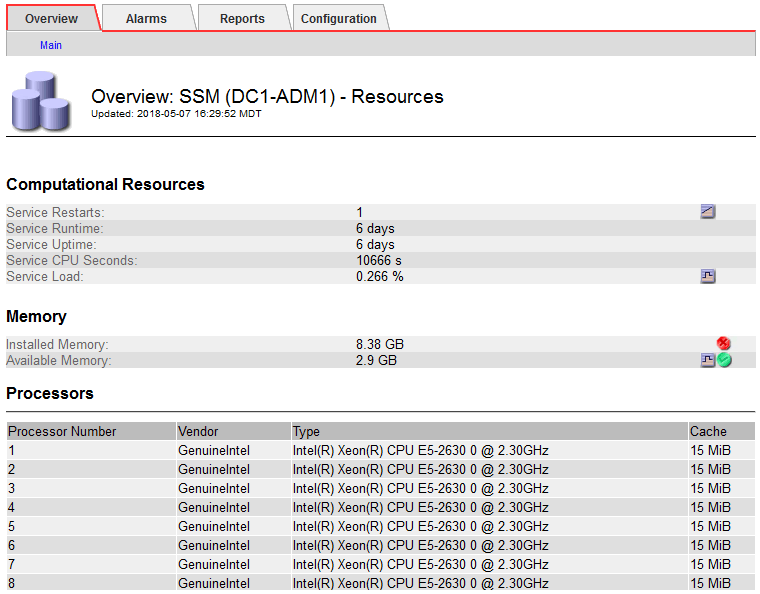
Task: Open chart icon for Service Load
Action: [708, 277]
